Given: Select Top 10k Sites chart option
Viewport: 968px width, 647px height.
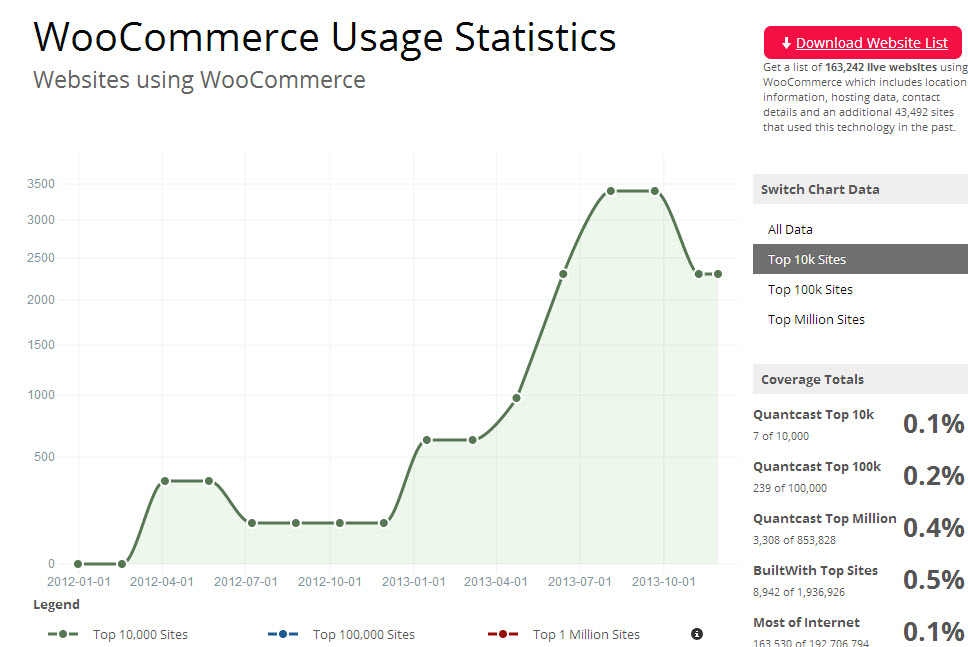Looking at the screenshot, I should 861,259.
